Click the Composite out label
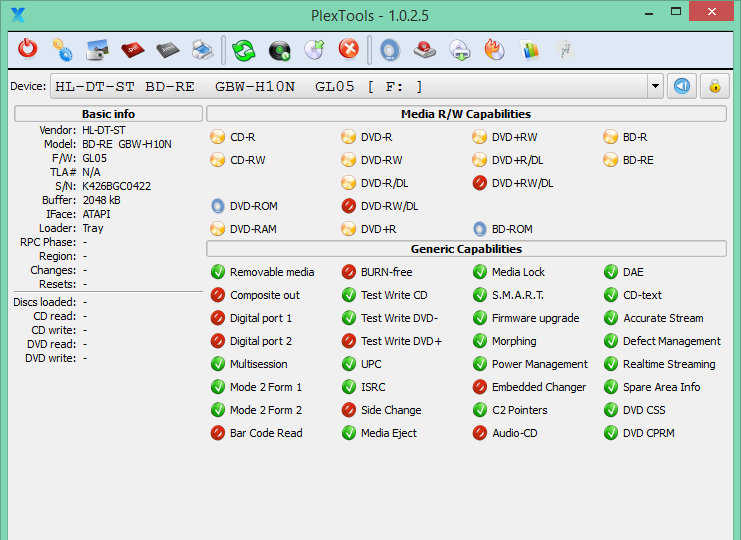Image resolution: width=741 pixels, height=540 pixels. click(x=265, y=295)
